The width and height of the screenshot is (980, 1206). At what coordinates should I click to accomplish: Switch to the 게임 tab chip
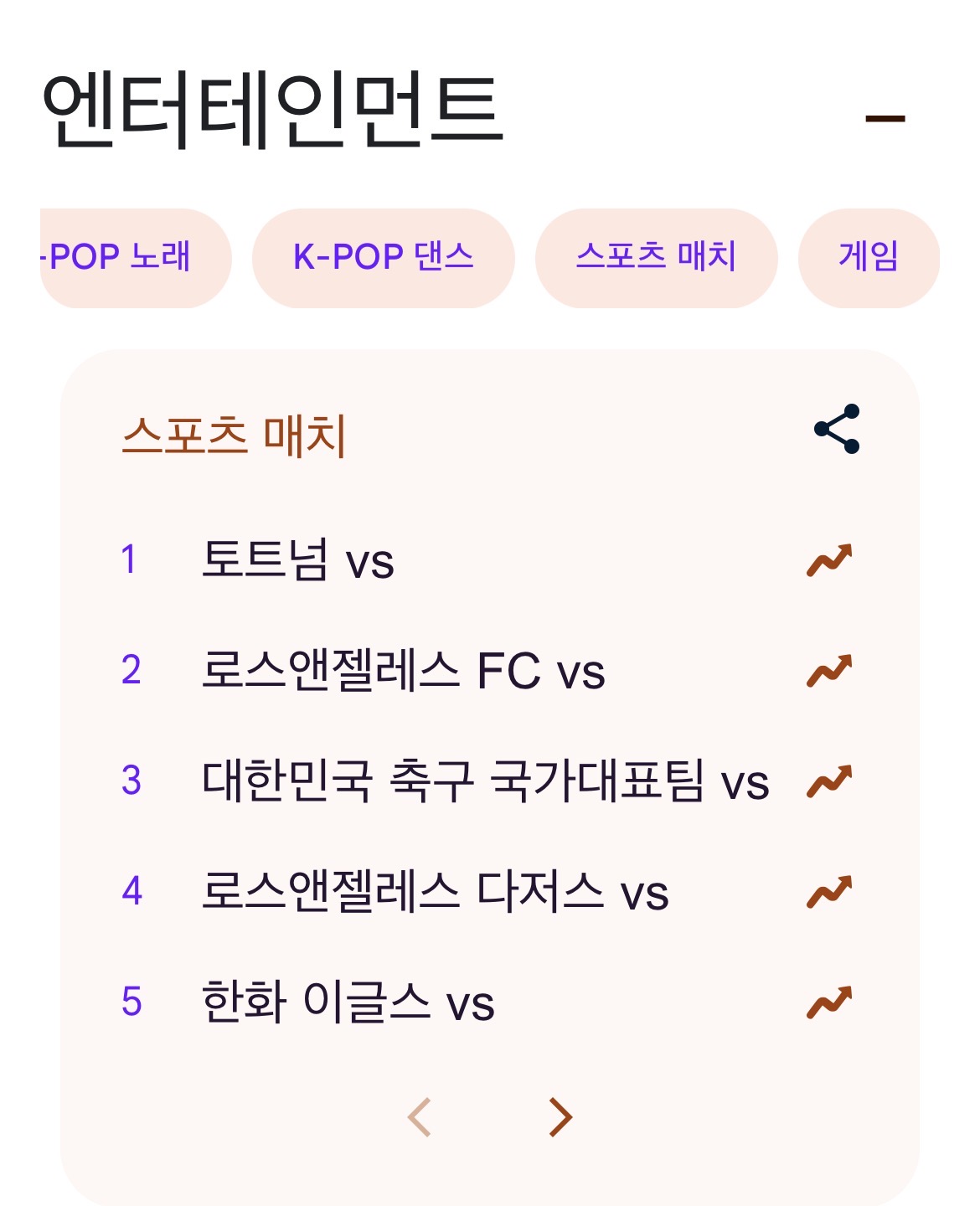pos(869,257)
